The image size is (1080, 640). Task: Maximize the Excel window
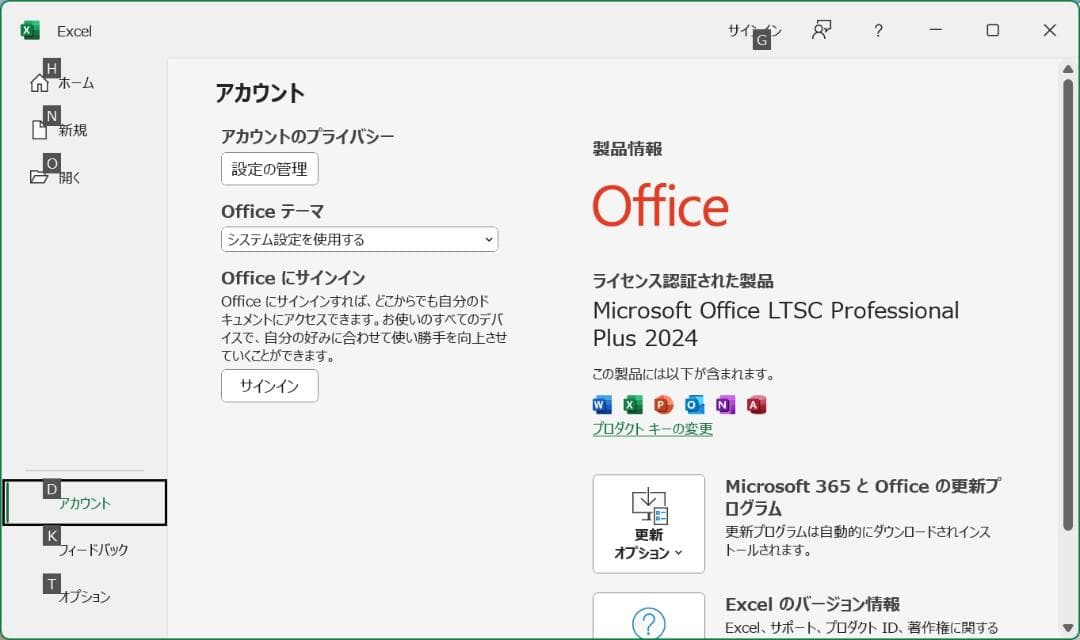[x=993, y=30]
